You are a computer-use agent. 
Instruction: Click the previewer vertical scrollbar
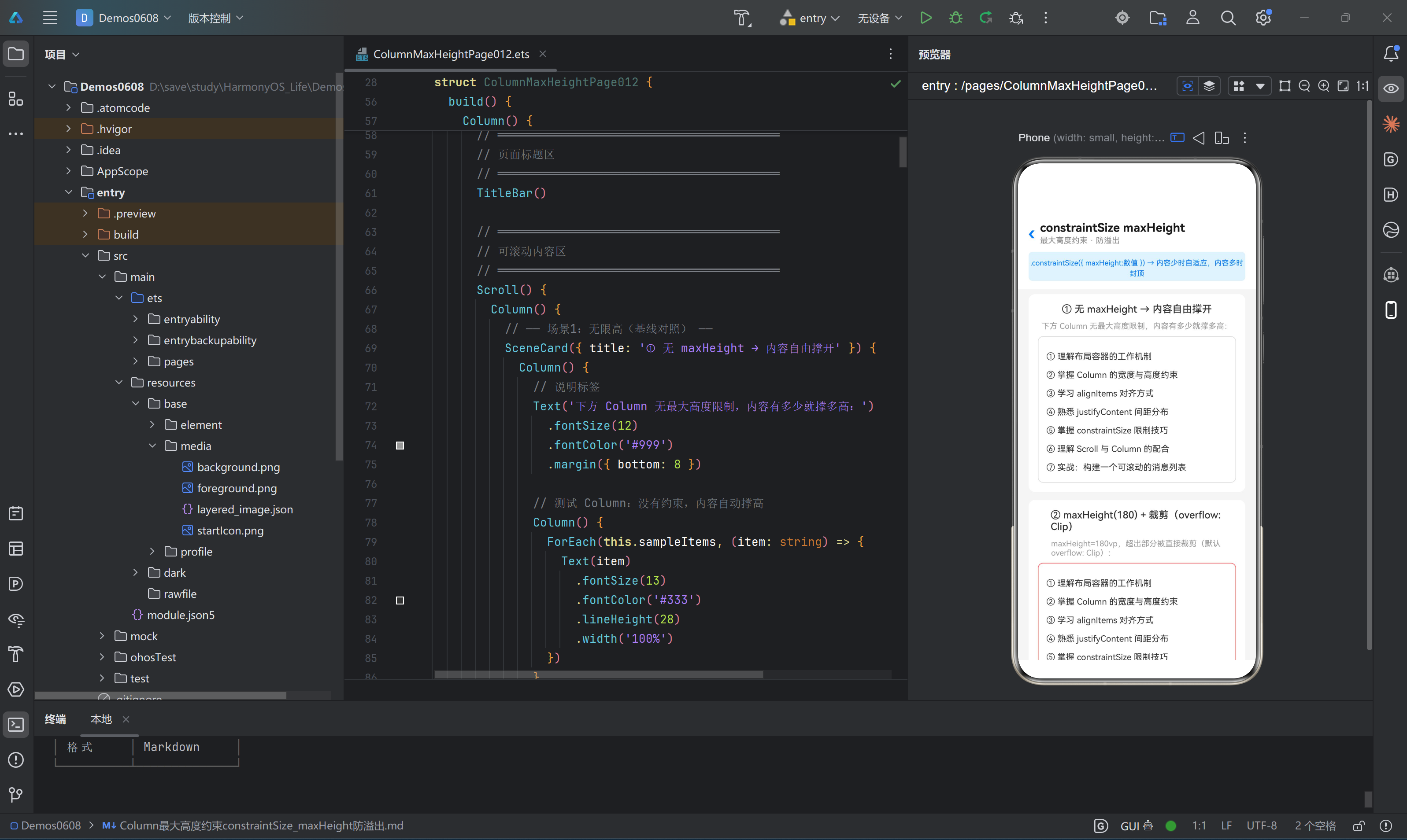pyautogui.click(x=1369, y=375)
